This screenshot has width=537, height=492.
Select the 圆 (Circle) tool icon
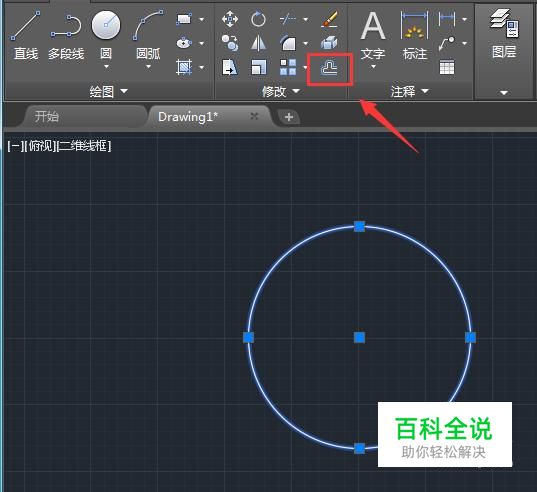pyautogui.click(x=106, y=25)
